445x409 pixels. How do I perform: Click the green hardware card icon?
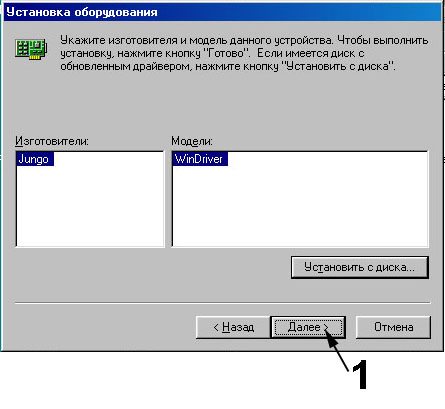31,49
